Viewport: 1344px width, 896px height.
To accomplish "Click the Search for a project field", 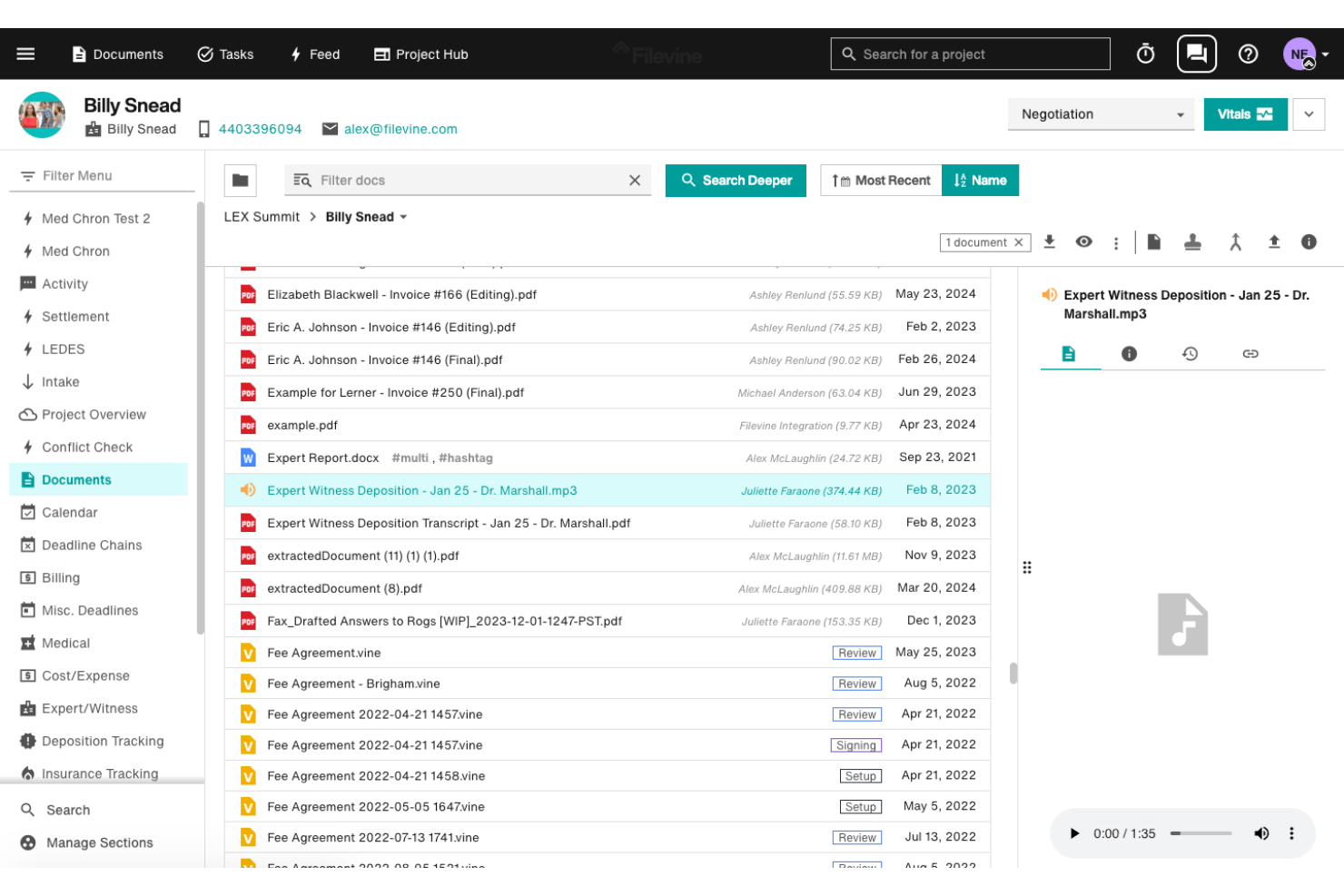I will [970, 54].
